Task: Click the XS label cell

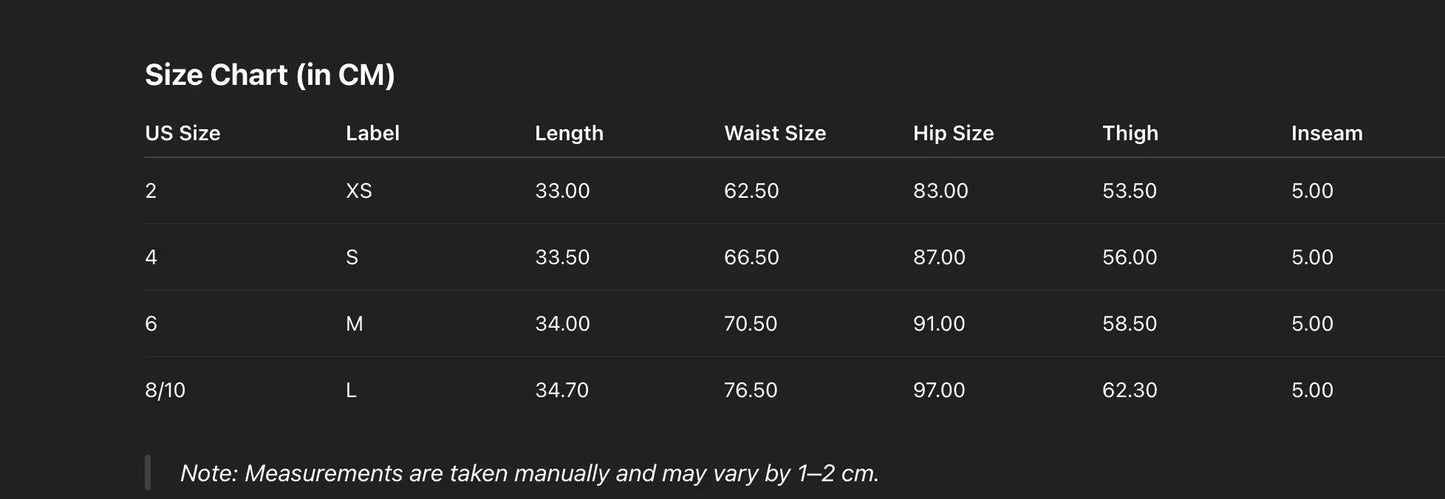Action: coord(359,191)
